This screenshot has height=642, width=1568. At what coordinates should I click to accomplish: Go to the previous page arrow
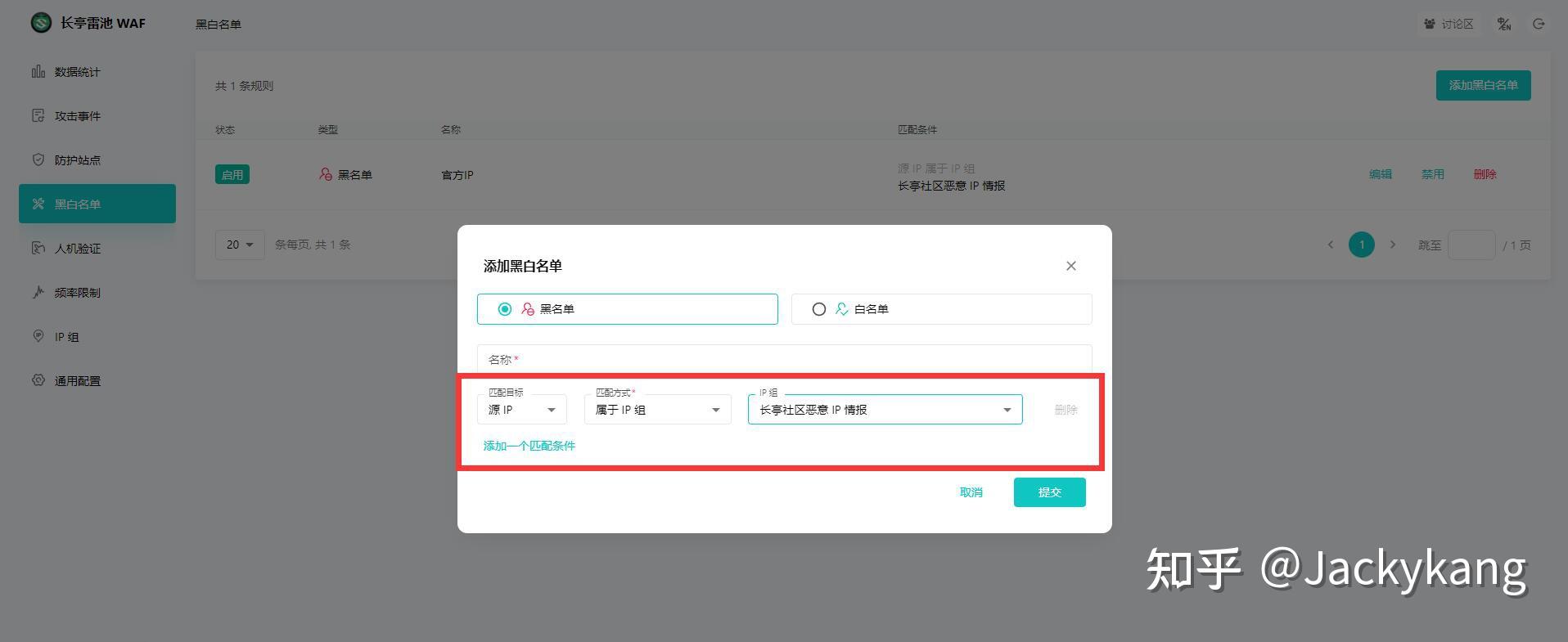point(1331,245)
